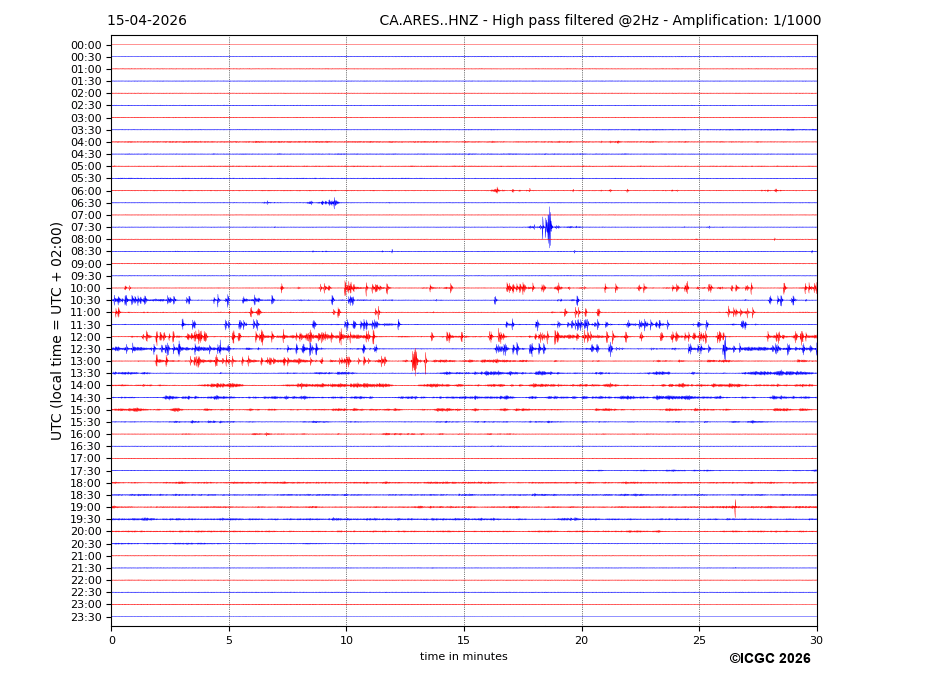Click the UTC local time y-axis label
927x696 pixels.
click(57, 330)
